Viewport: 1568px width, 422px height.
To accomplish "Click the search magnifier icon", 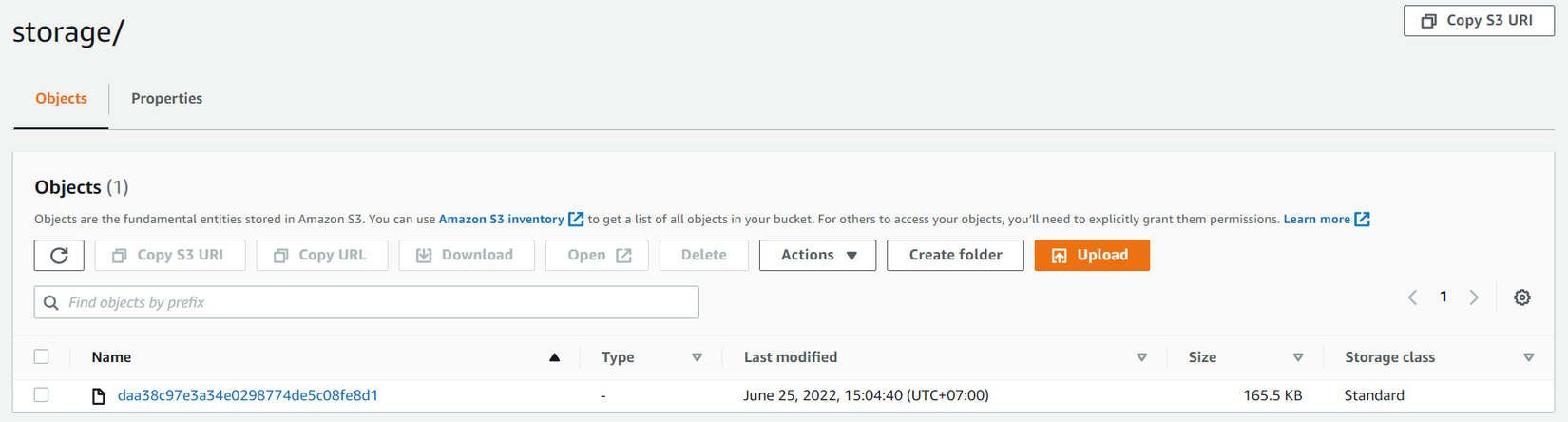I will [x=51, y=302].
